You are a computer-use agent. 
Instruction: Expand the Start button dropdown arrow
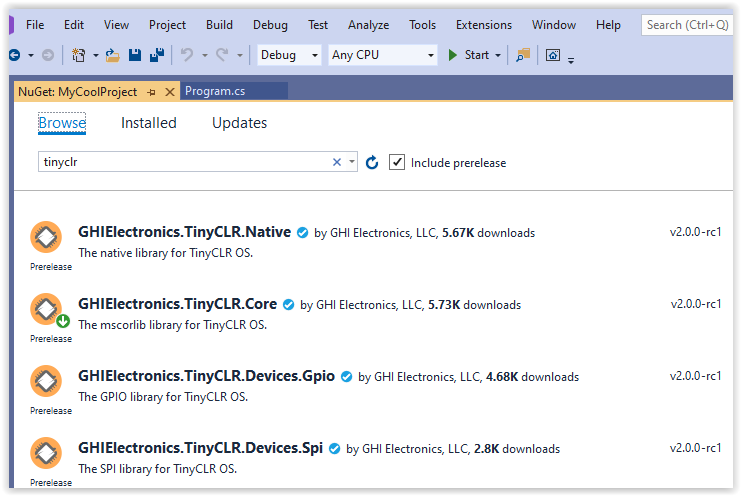pyautogui.click(x=498, y=56)
